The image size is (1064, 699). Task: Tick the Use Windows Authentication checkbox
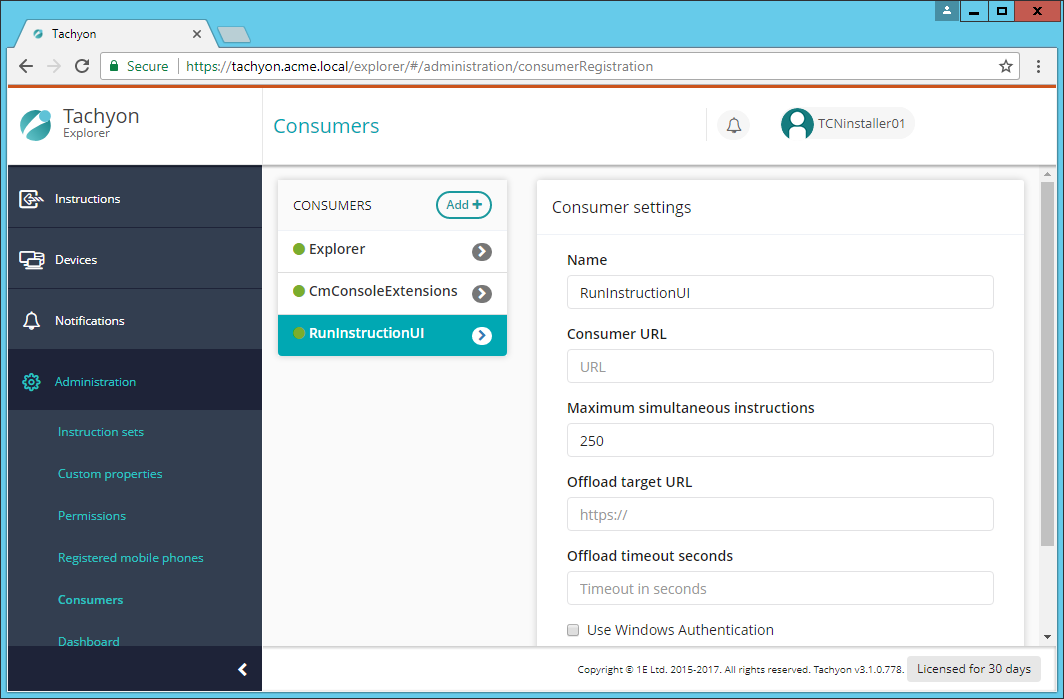(x=573, y=630)
